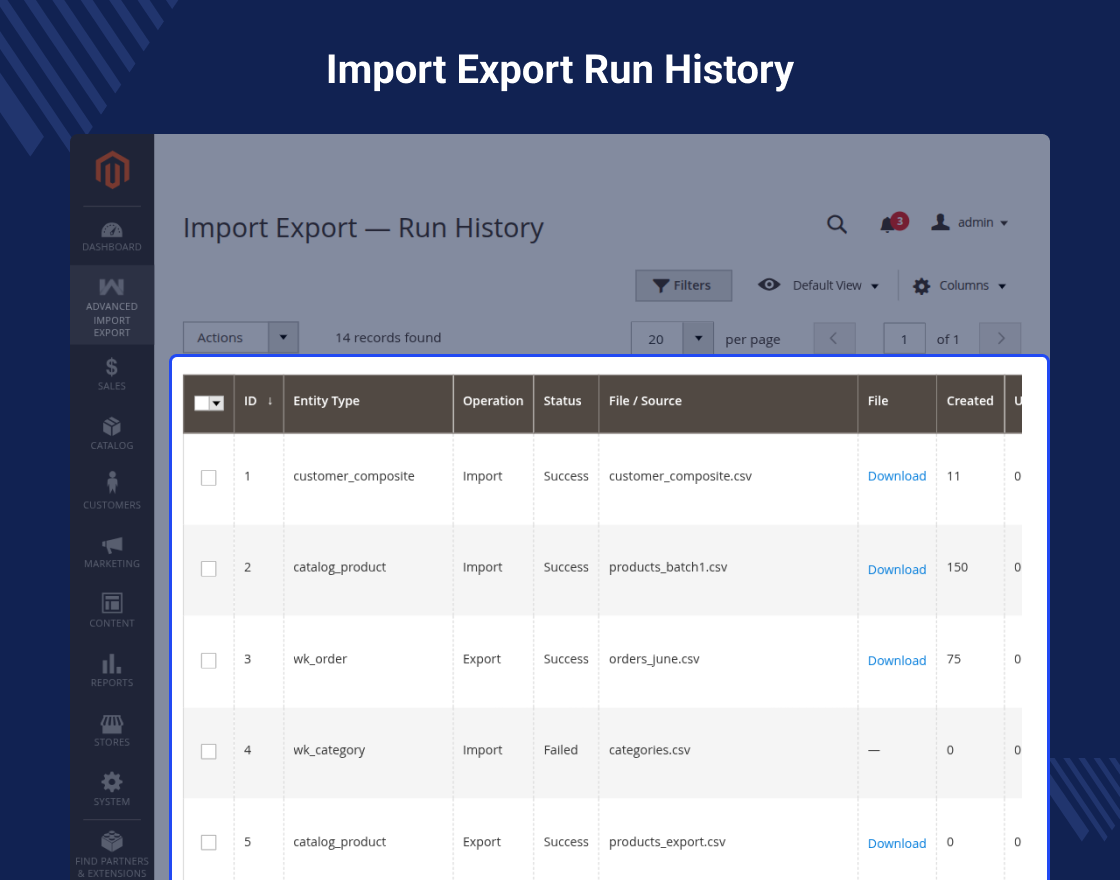
Task: Download the products_batch1.csv file
Action: pos(896,569)
